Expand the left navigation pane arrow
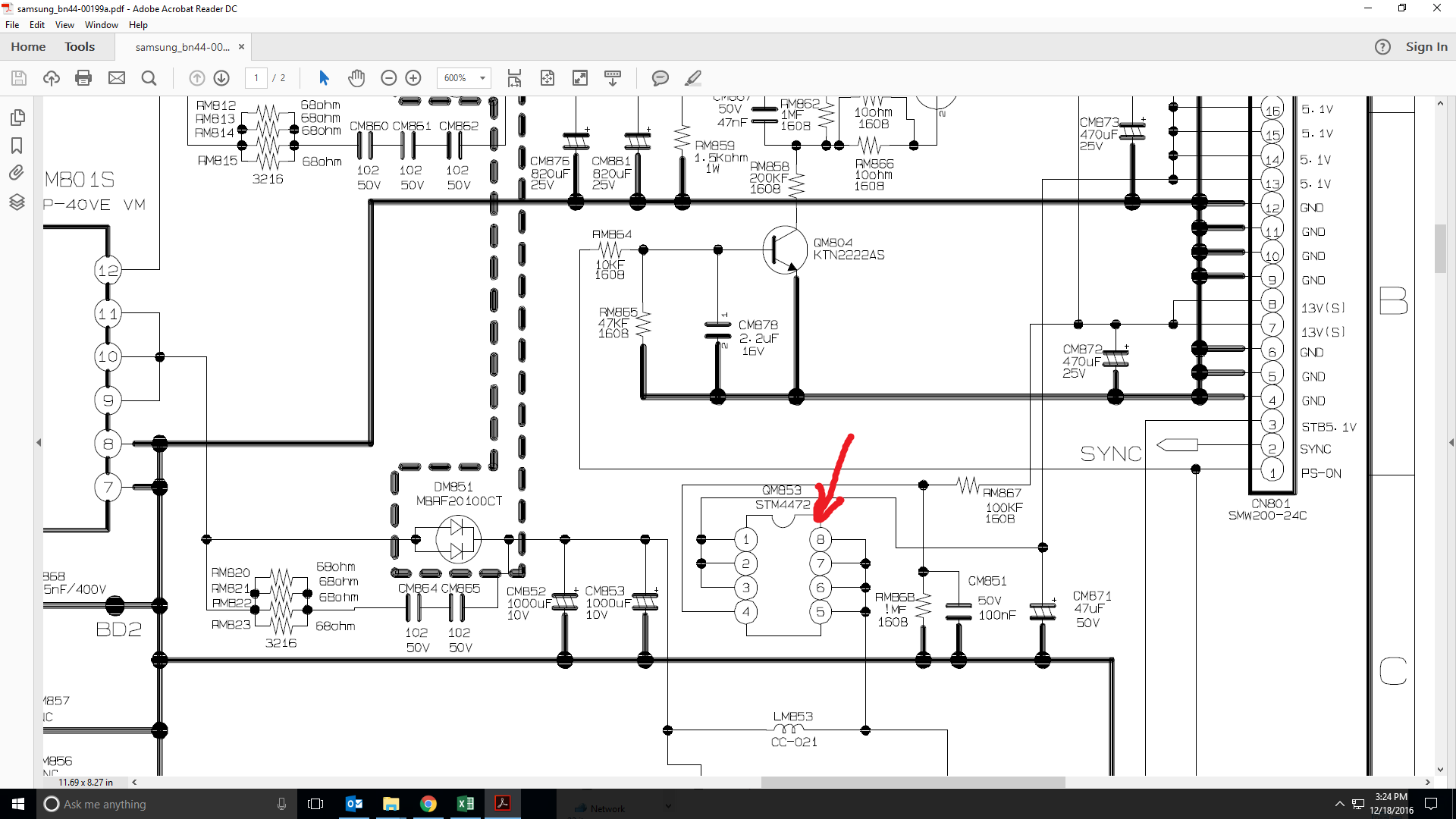Screen dimensions: 1456x819 click(x=39, y=442)
